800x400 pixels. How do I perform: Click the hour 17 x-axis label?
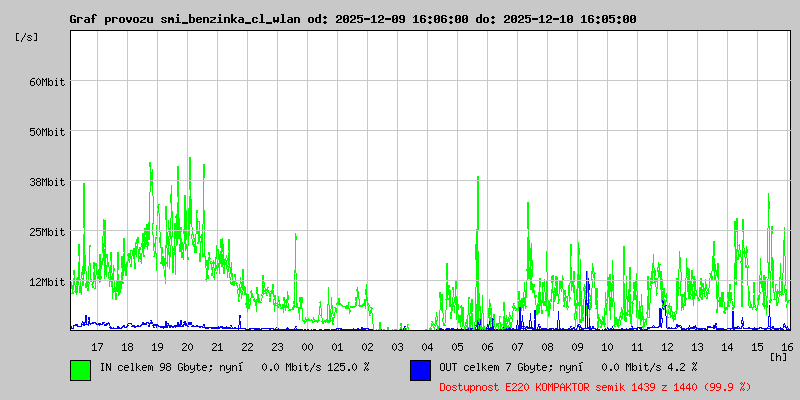pyautogui.click(x=97, y=347)
